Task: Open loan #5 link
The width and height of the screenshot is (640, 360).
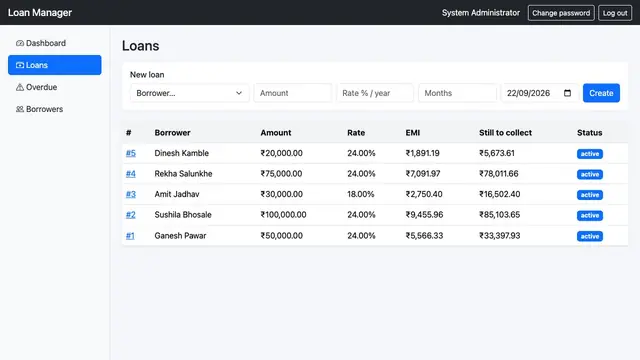Action: click(131, 153)
